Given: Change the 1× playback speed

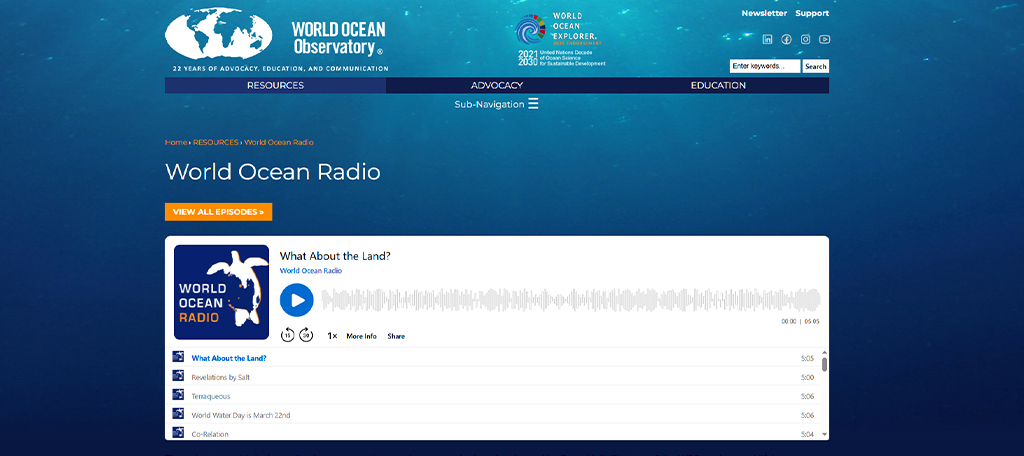Looking at the screenshot, I should [x=332, y=336].
